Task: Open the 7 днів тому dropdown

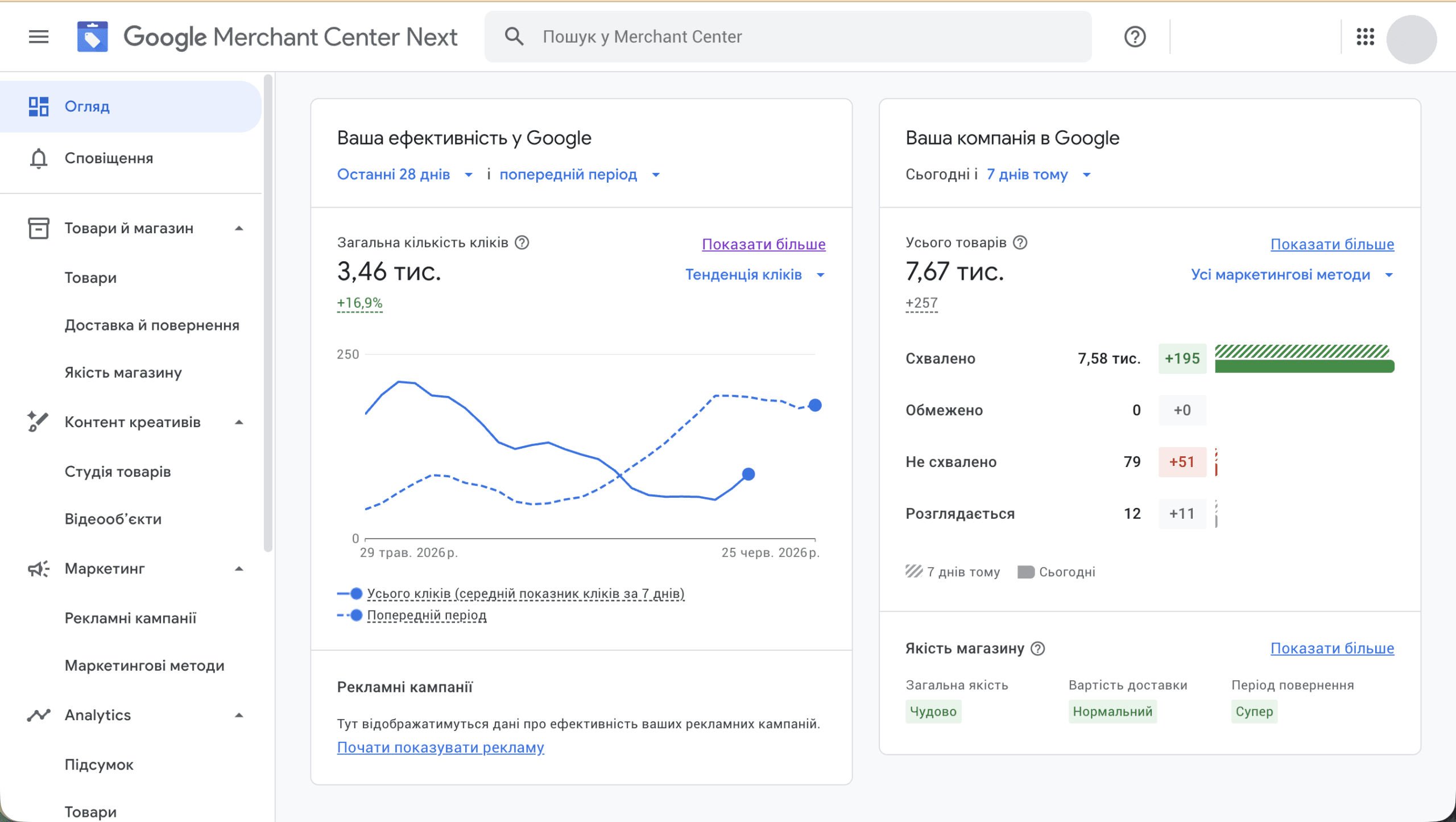Action: point(1039,175)
